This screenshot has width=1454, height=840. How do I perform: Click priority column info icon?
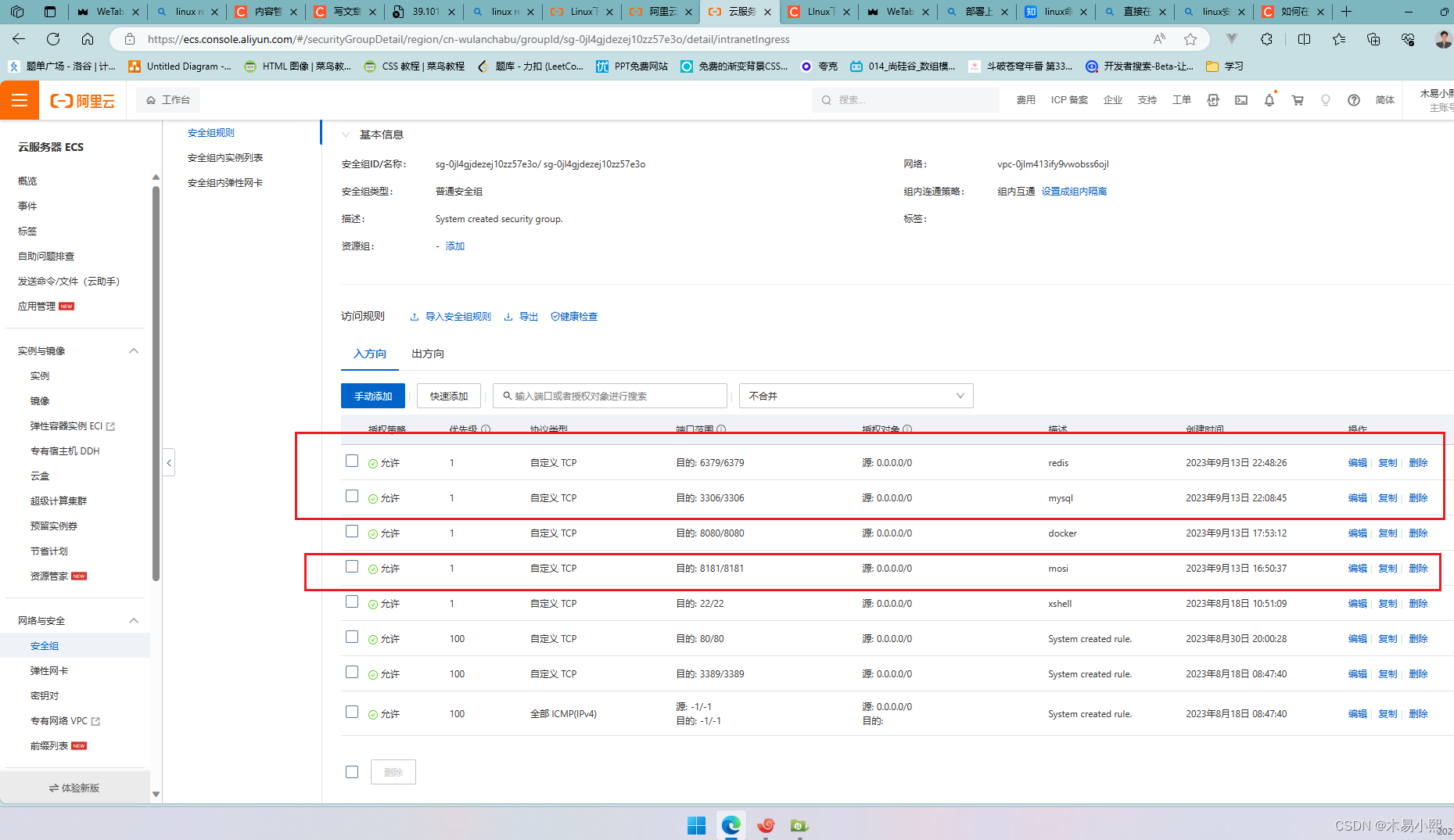click(x=486, y=429)
